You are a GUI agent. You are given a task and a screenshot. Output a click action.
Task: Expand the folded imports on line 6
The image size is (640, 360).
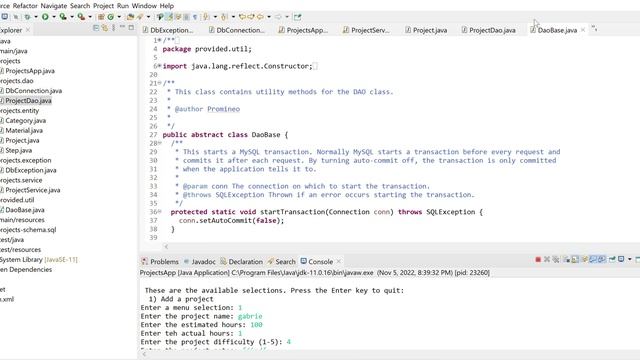point(160,66)
